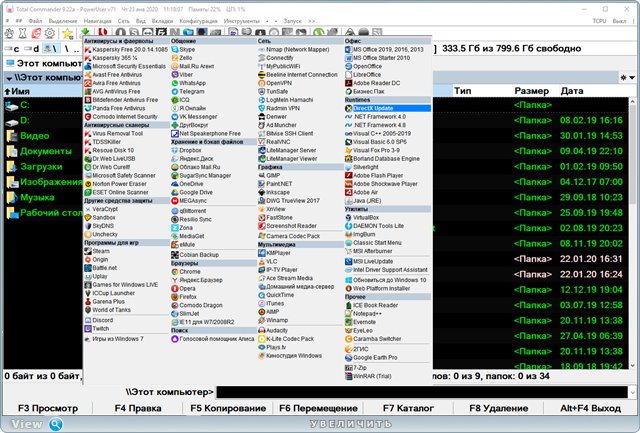Screen dimensions: 640x433
Task: Open the Запуск menu
Action: [x=292, y=21]
